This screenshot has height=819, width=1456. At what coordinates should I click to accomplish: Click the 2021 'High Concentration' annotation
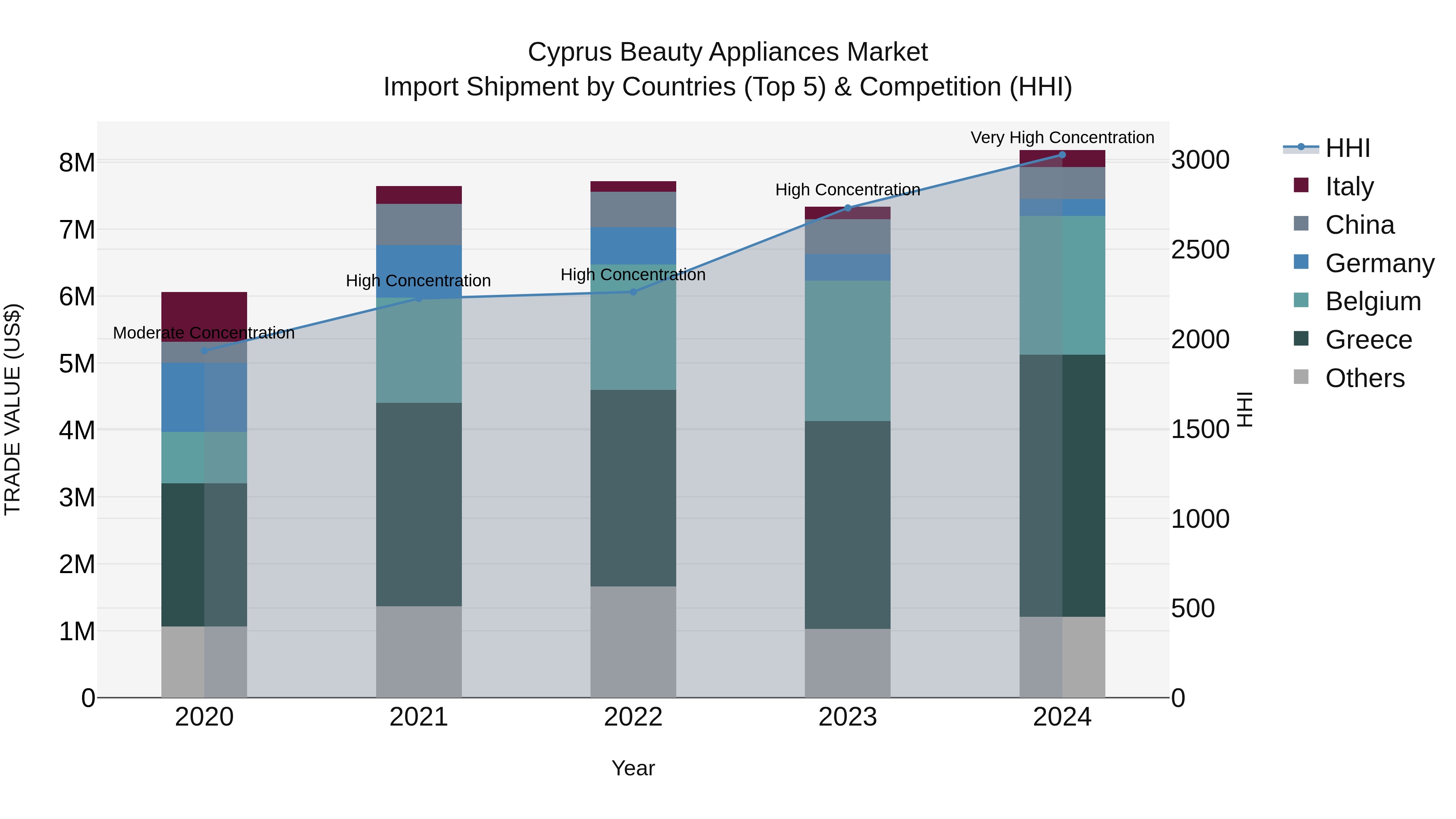pyautogui.click(x=418, y=280)
